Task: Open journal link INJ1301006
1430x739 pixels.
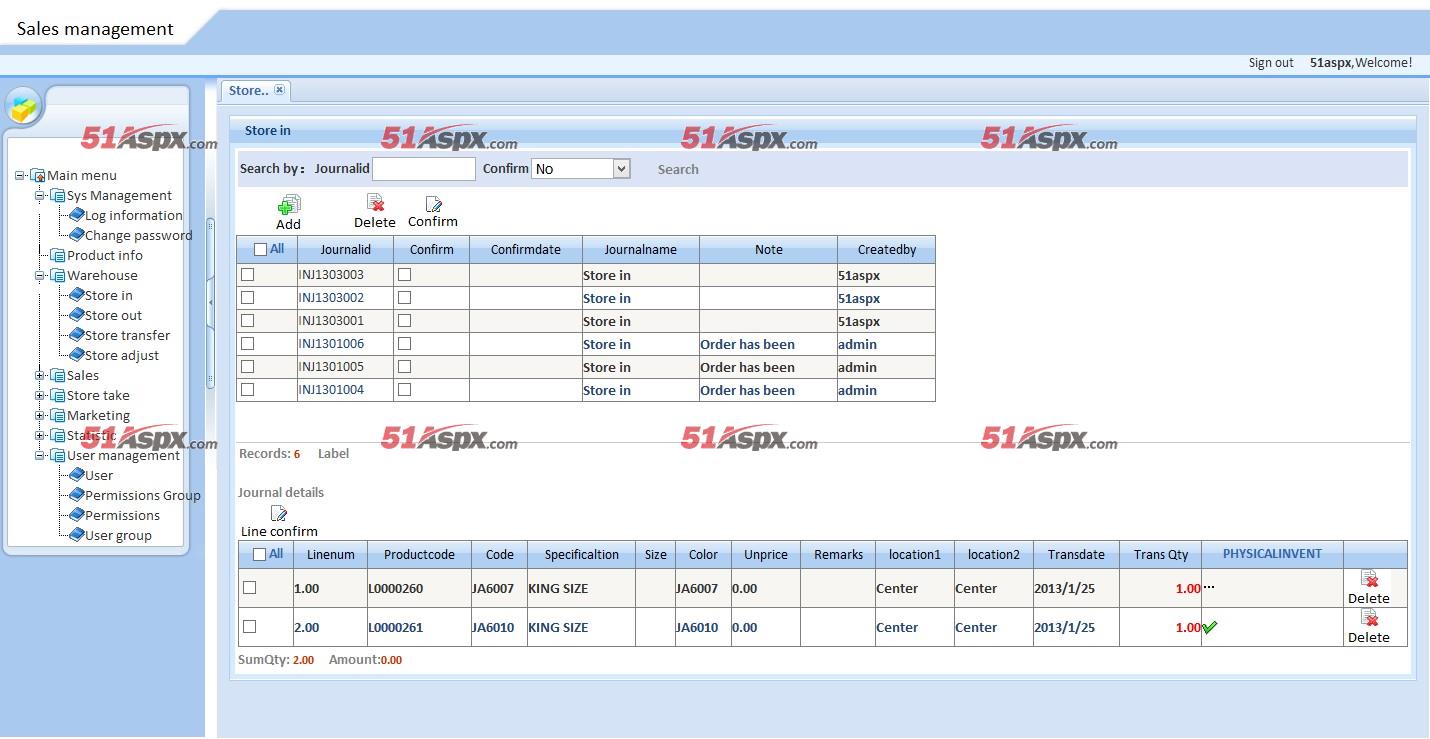Action: coord(331,344)
